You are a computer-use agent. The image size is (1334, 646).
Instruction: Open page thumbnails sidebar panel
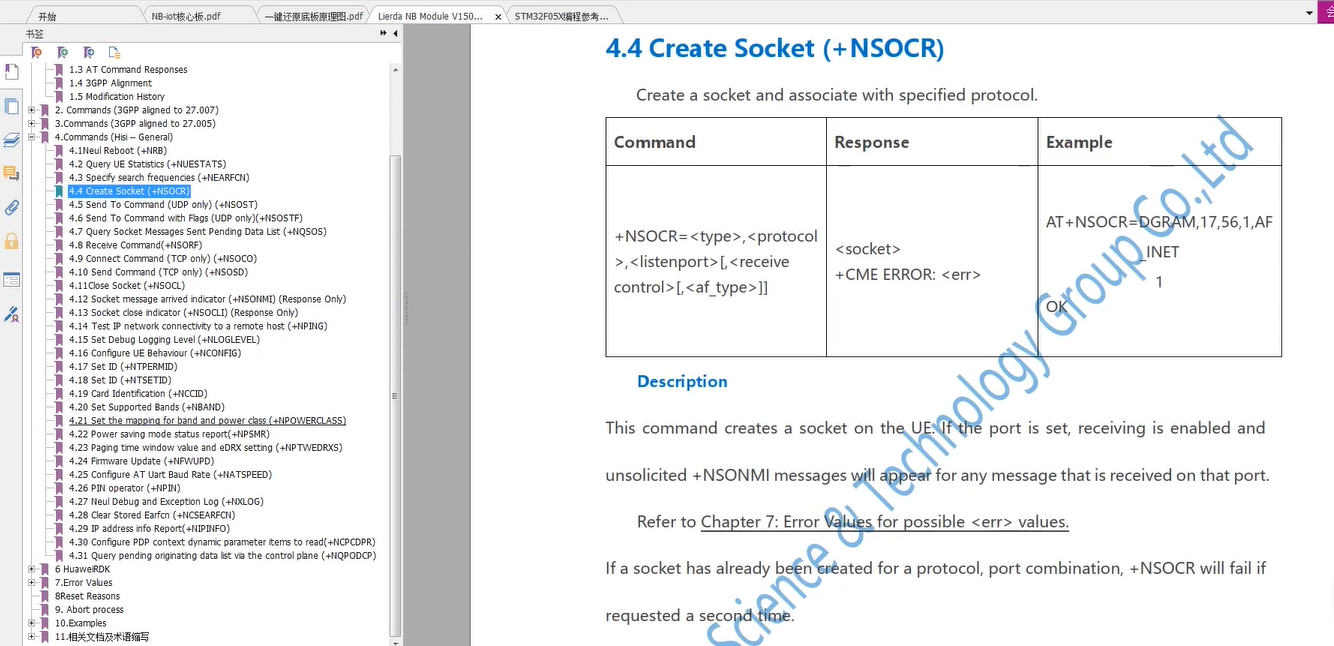(11, 106)
